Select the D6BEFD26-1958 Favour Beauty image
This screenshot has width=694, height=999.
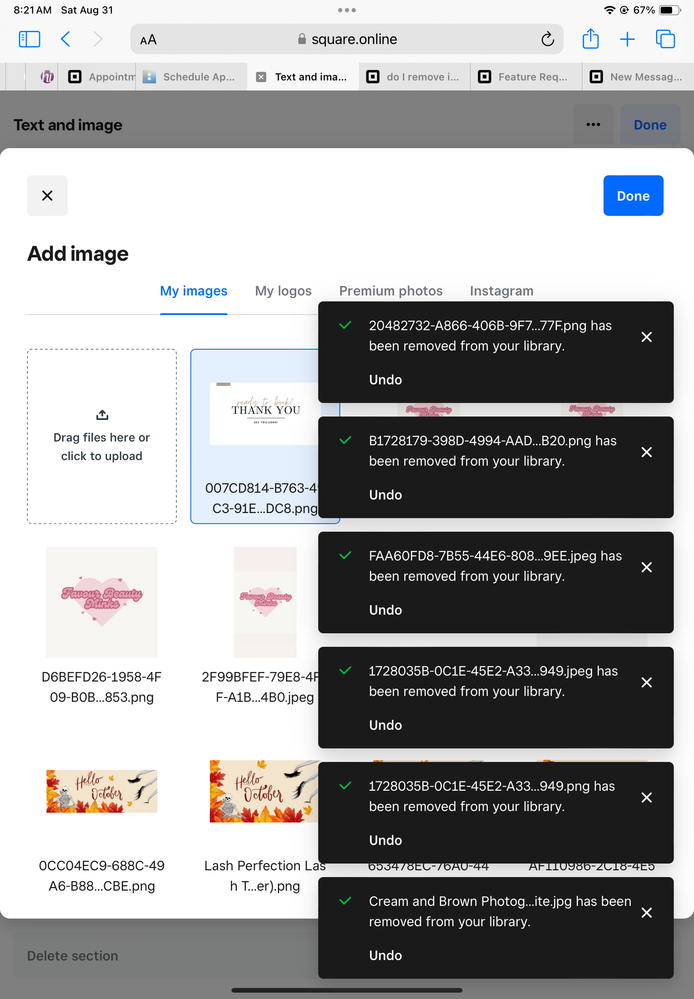click(102, 602)
